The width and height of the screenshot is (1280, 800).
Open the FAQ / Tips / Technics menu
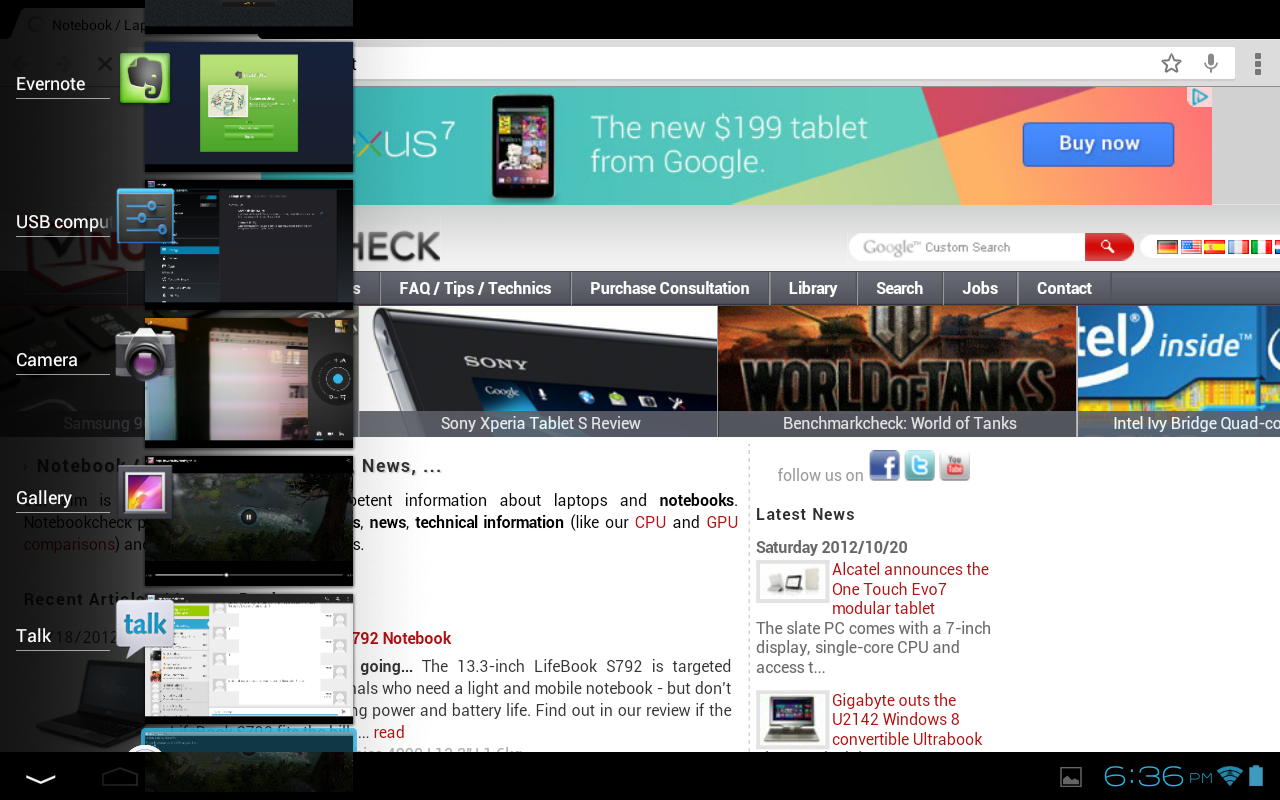[475, 288]
